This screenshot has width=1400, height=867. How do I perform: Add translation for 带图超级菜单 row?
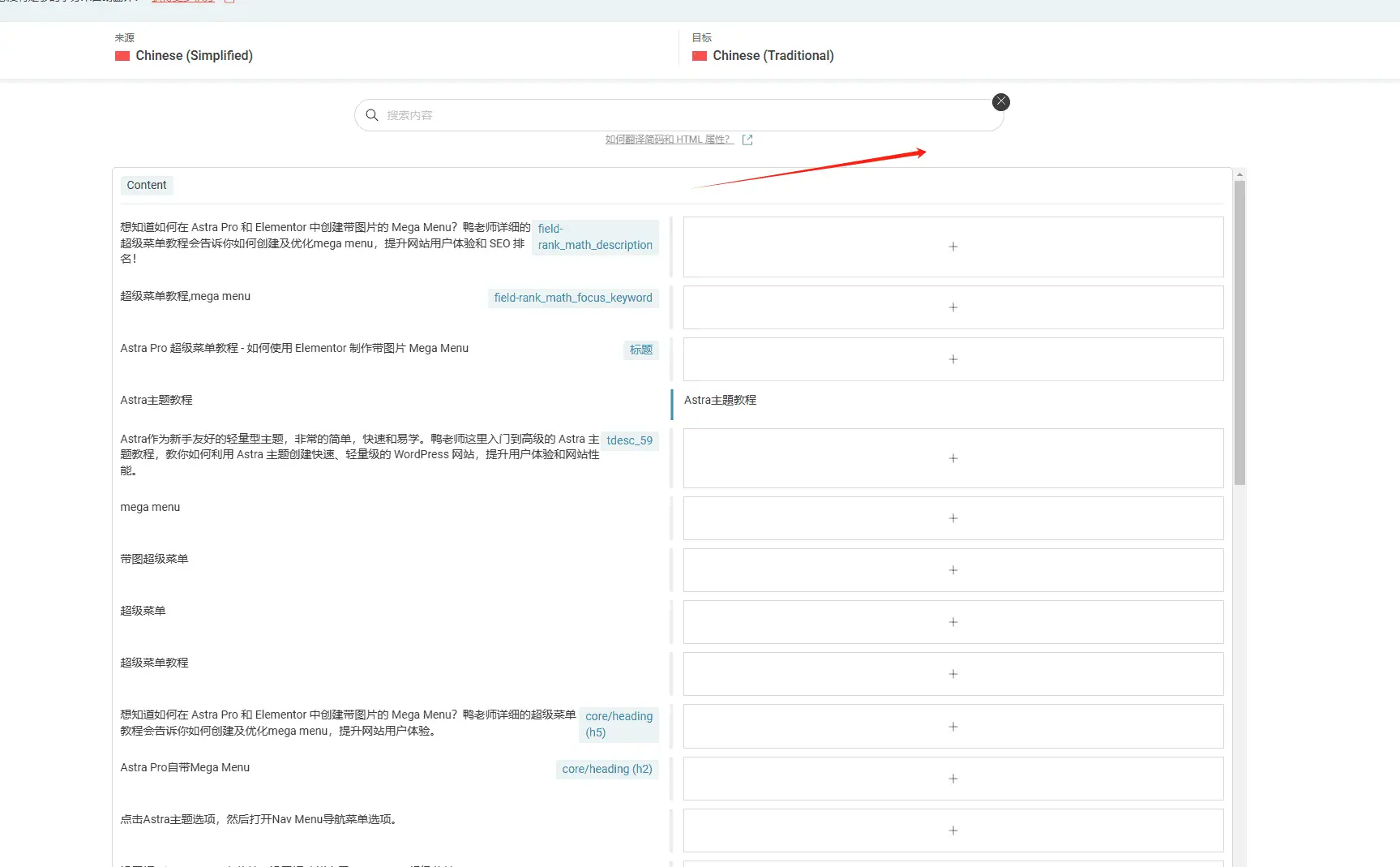953,570
